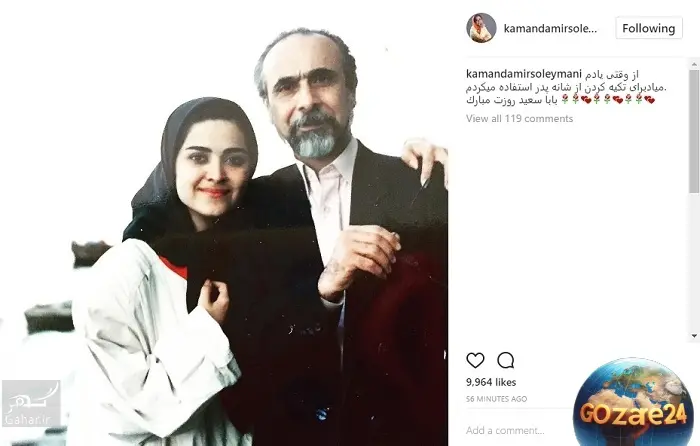Click the caption panel scrollbar thumb
The image size is (700, 446).
tap(694, 132)
